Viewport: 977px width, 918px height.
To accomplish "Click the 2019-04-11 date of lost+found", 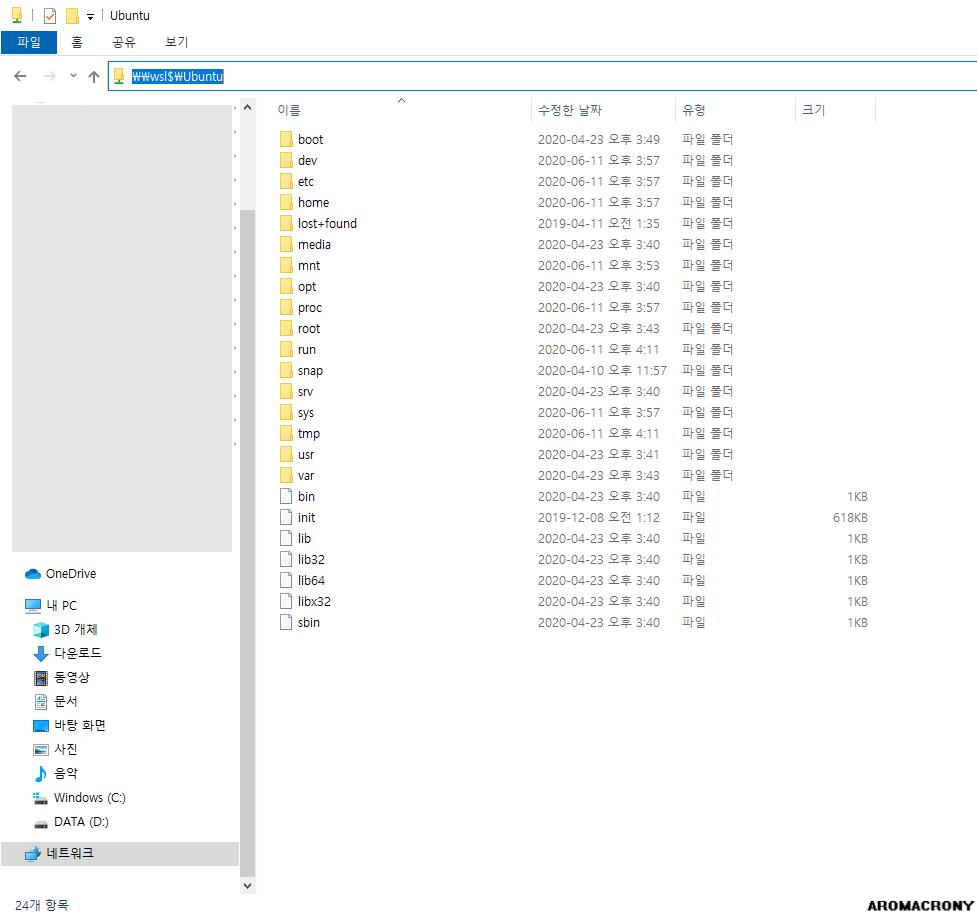I will [x=598, y=223].
